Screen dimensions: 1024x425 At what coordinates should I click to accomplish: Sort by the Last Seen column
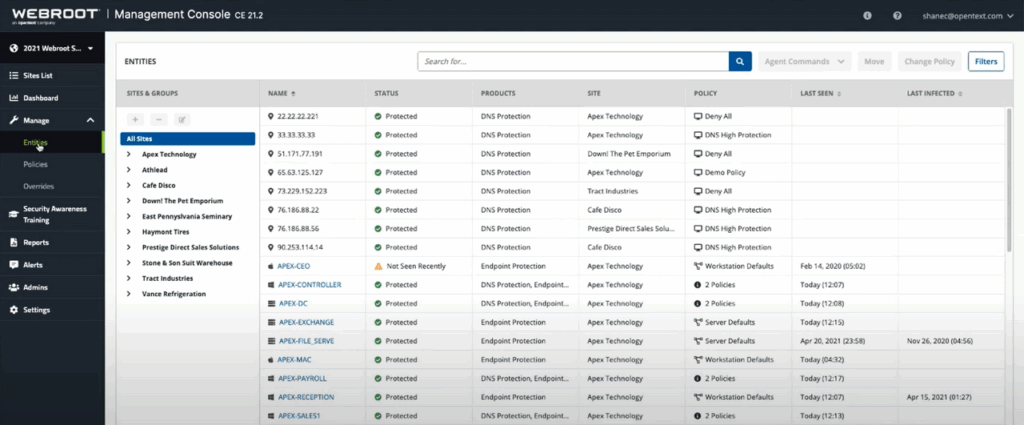(820, 93)
